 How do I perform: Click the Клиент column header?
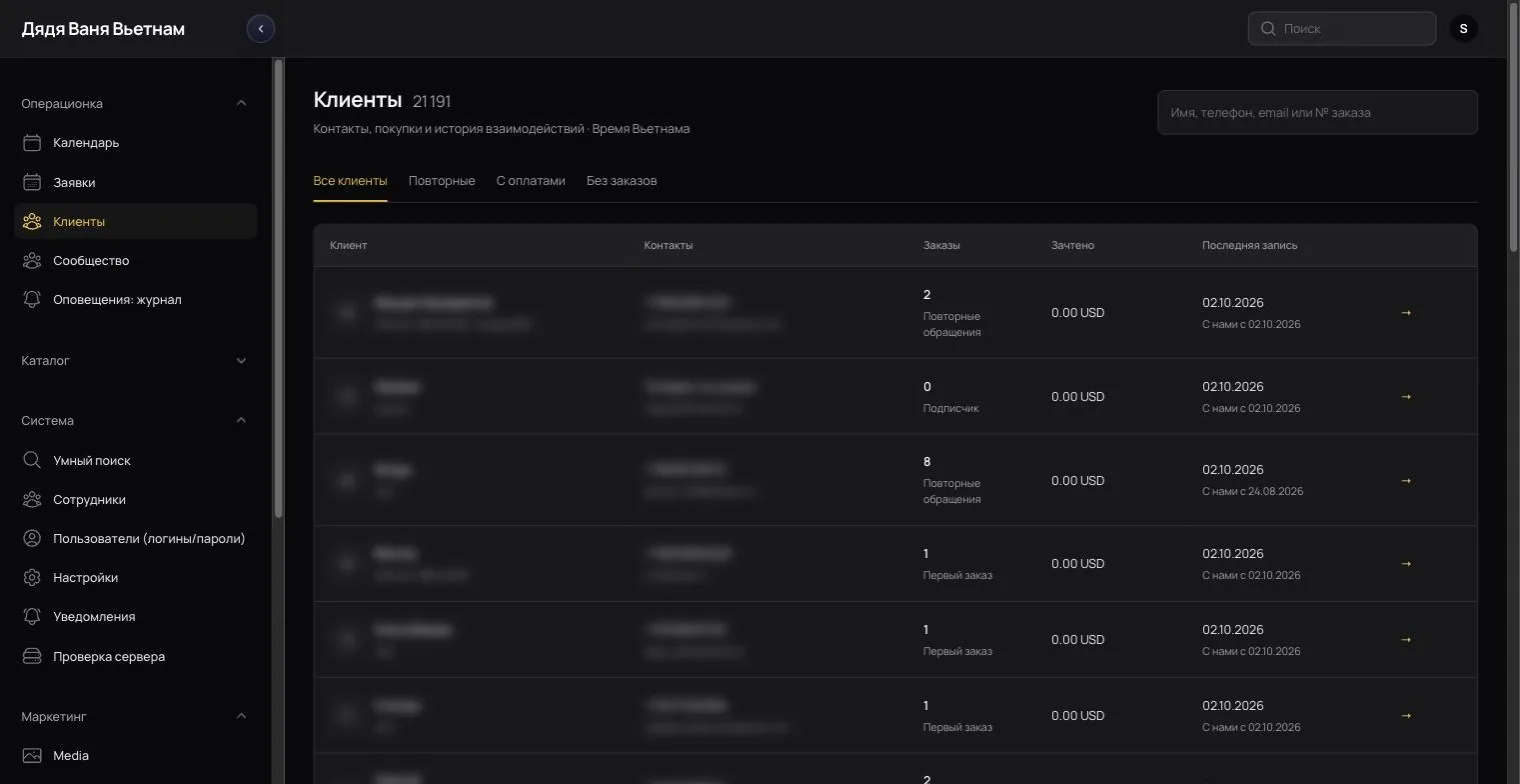(349, 245)
